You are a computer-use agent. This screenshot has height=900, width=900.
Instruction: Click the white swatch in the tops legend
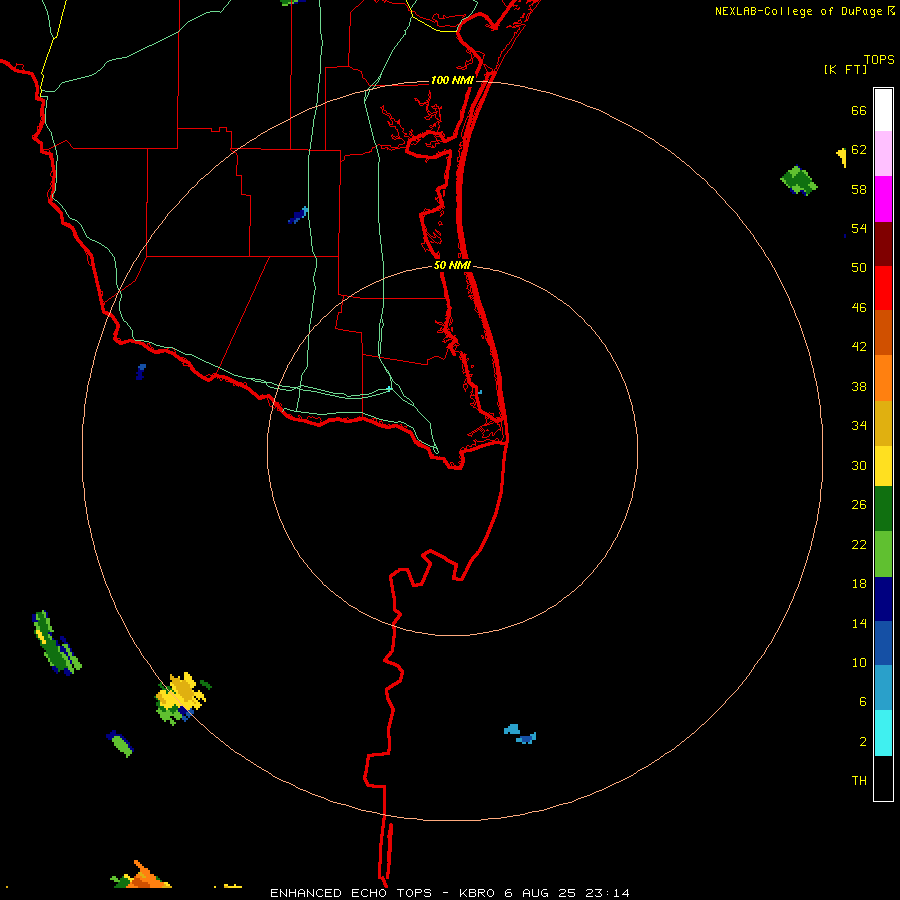point(883,110)
